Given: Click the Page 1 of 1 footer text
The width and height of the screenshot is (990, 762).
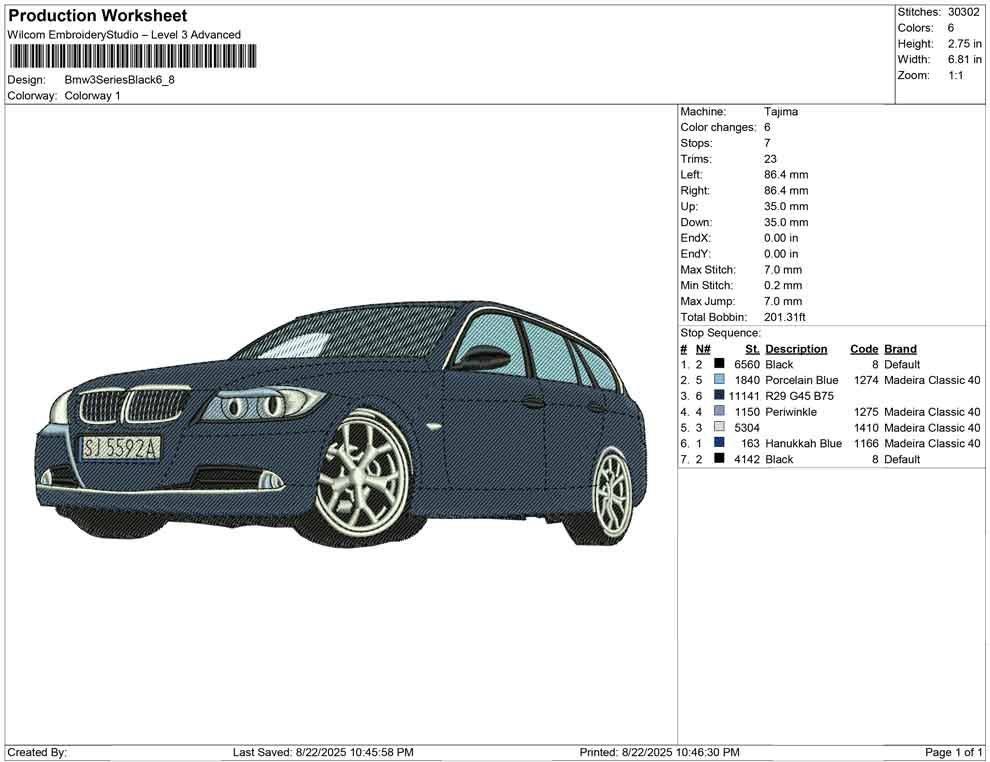Looking at the screenshot, I should [954, 752].
